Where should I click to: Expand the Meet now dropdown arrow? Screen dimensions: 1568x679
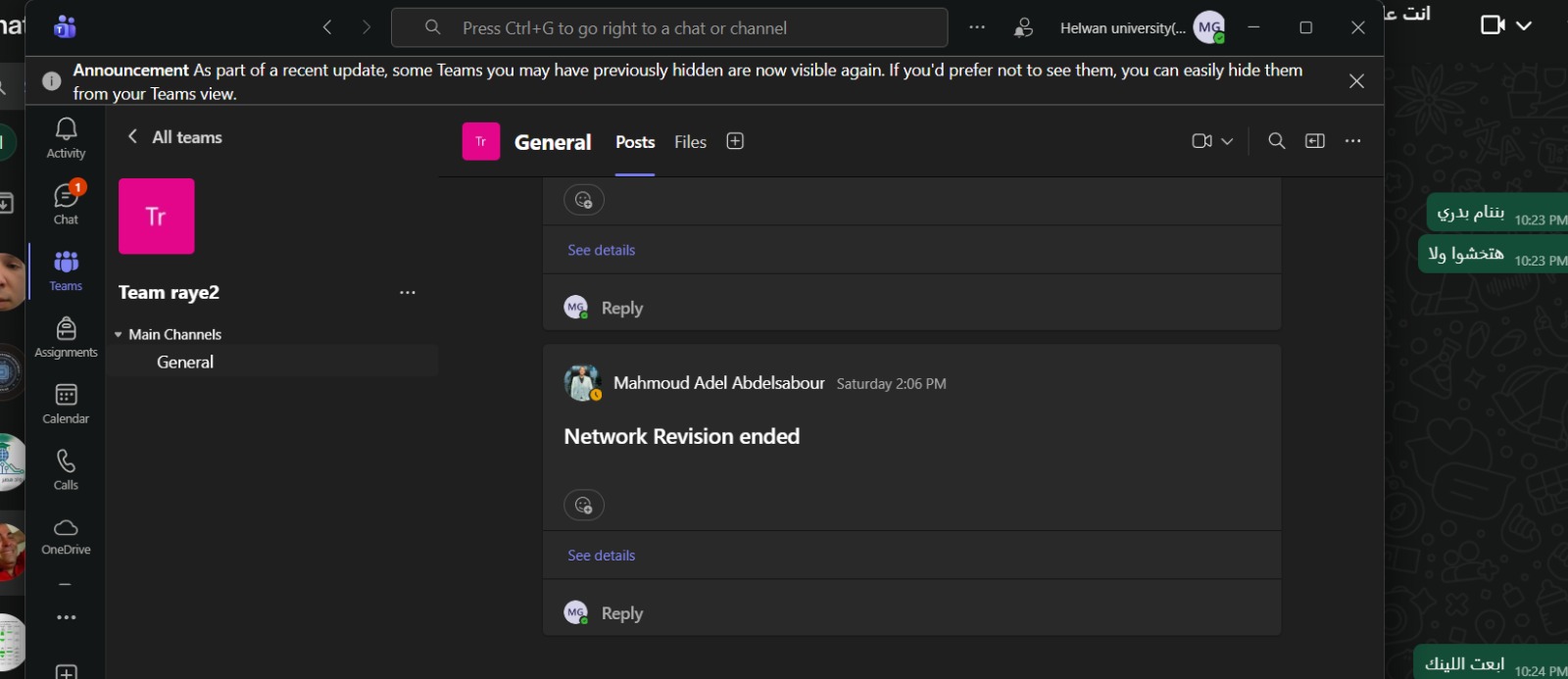point(1227,141)
